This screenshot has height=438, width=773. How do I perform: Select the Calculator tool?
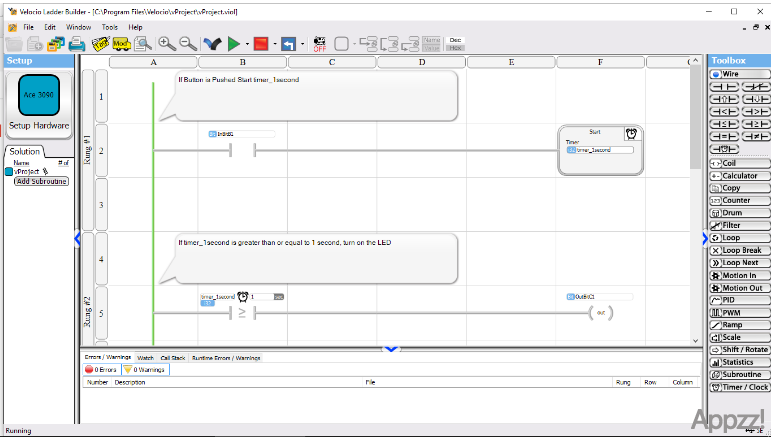(x=739, y=176)
